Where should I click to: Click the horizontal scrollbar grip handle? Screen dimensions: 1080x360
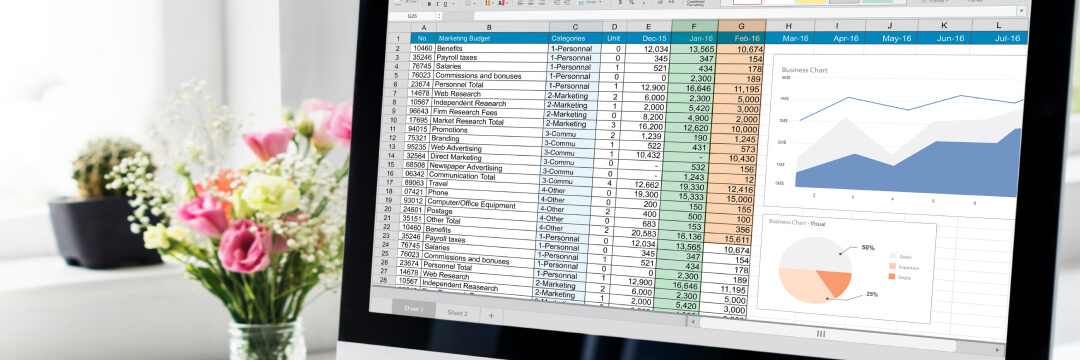coord(821,333)
